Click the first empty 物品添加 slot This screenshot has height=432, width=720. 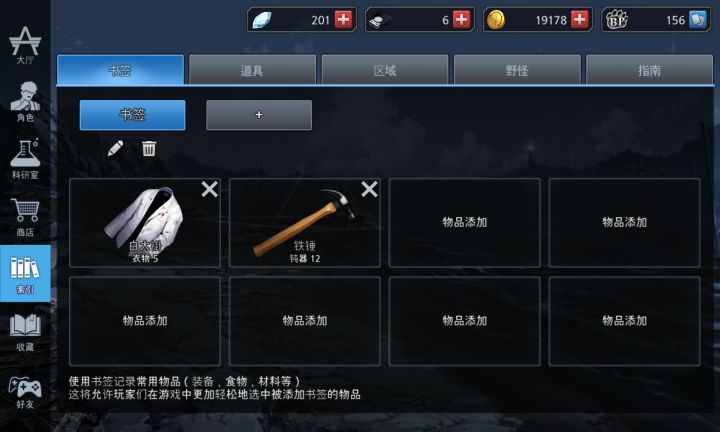(x=464, y=223)
